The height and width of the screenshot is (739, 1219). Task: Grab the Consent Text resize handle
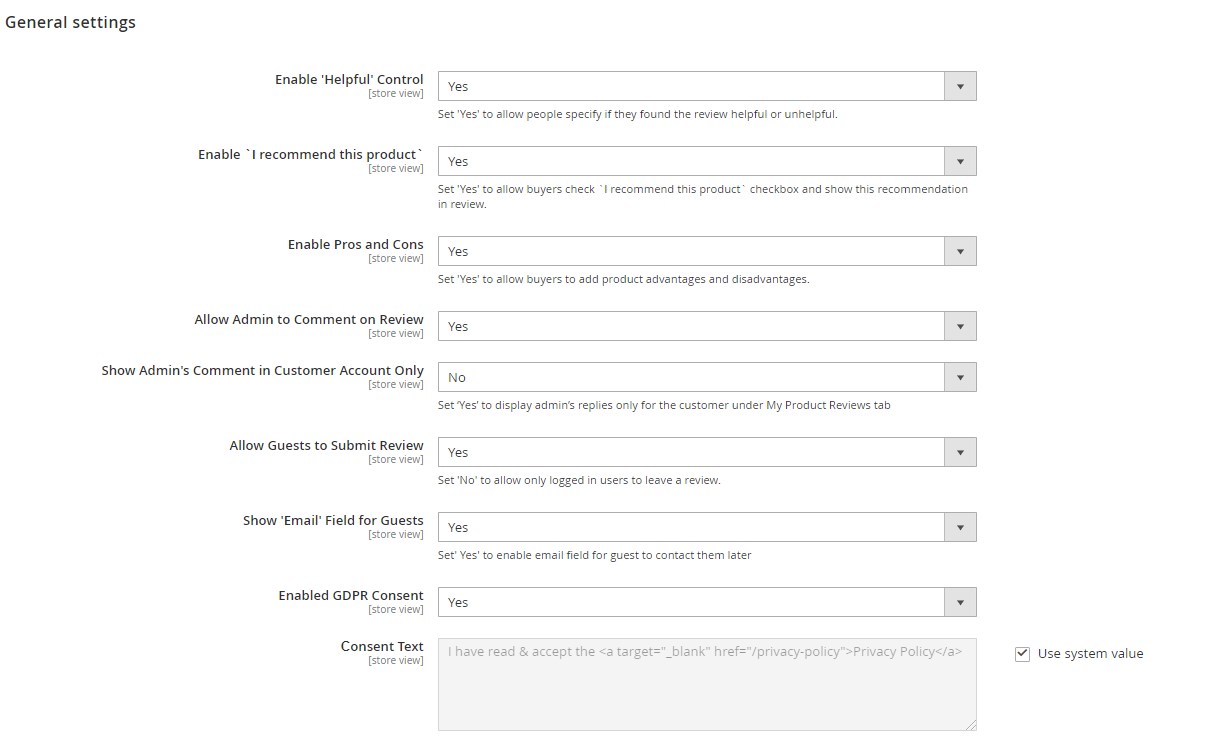970,724
